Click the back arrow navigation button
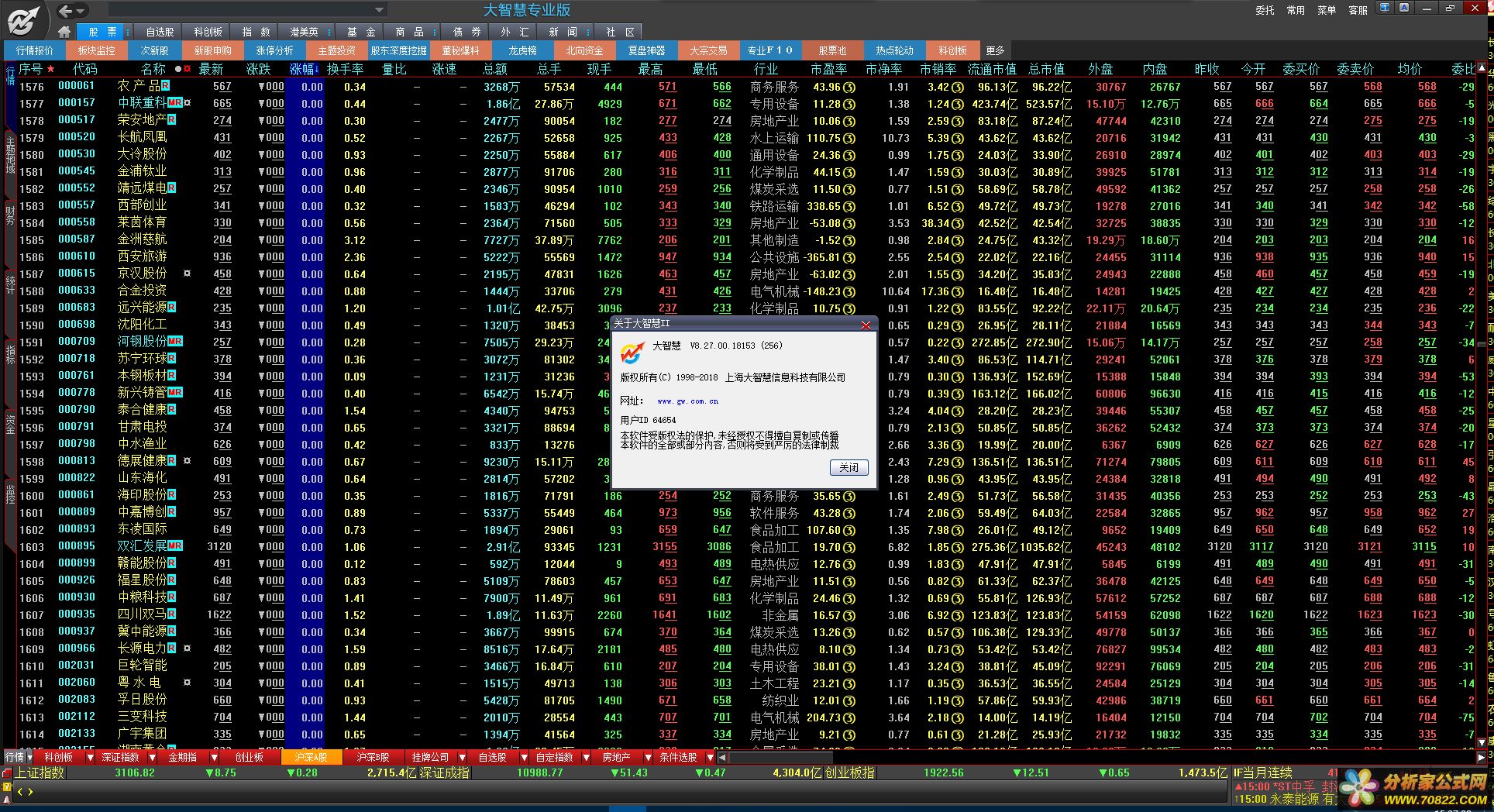The width and height of the screenshot is (1494, 812). [66, 11]
